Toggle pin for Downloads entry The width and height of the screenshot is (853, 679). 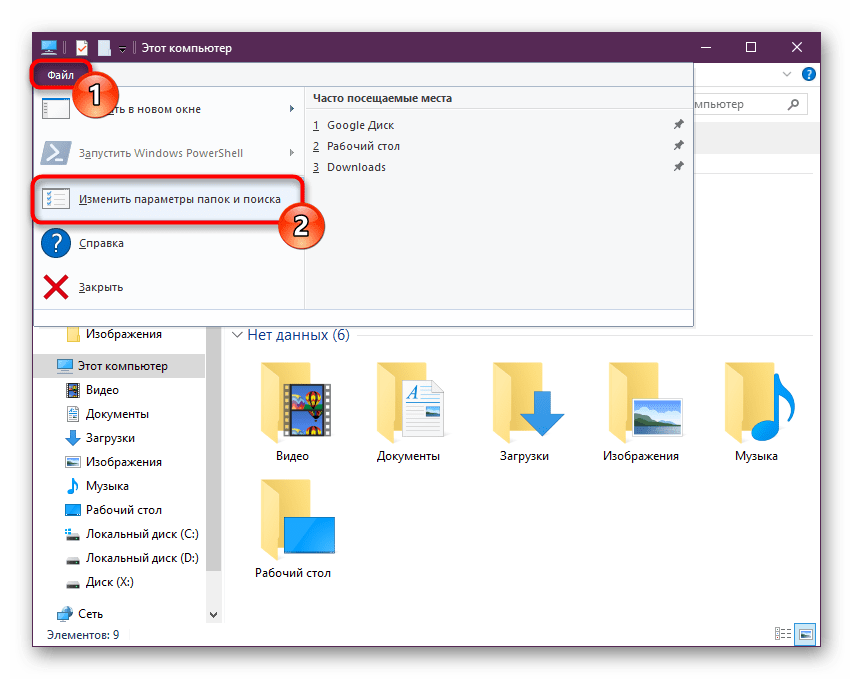678,167
